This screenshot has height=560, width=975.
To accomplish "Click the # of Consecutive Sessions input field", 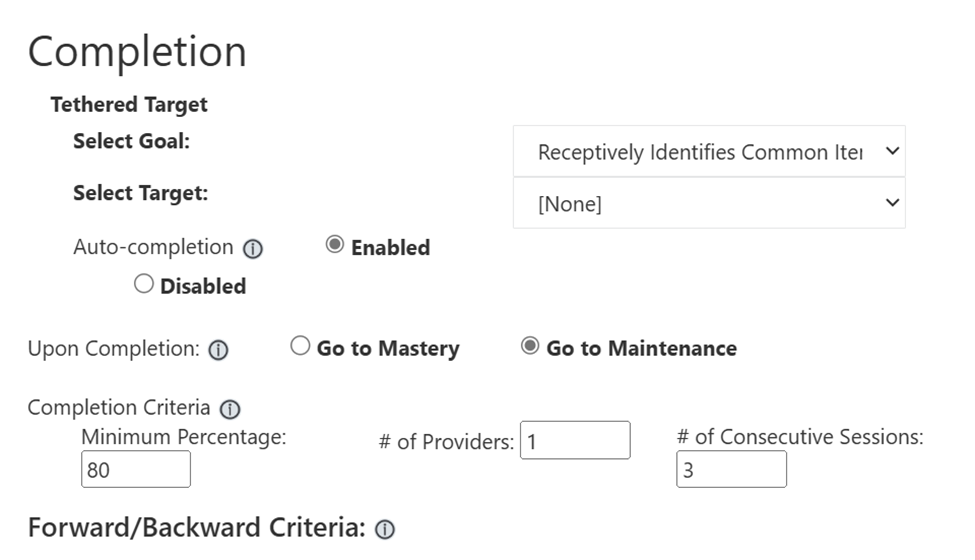I will 731,469.
